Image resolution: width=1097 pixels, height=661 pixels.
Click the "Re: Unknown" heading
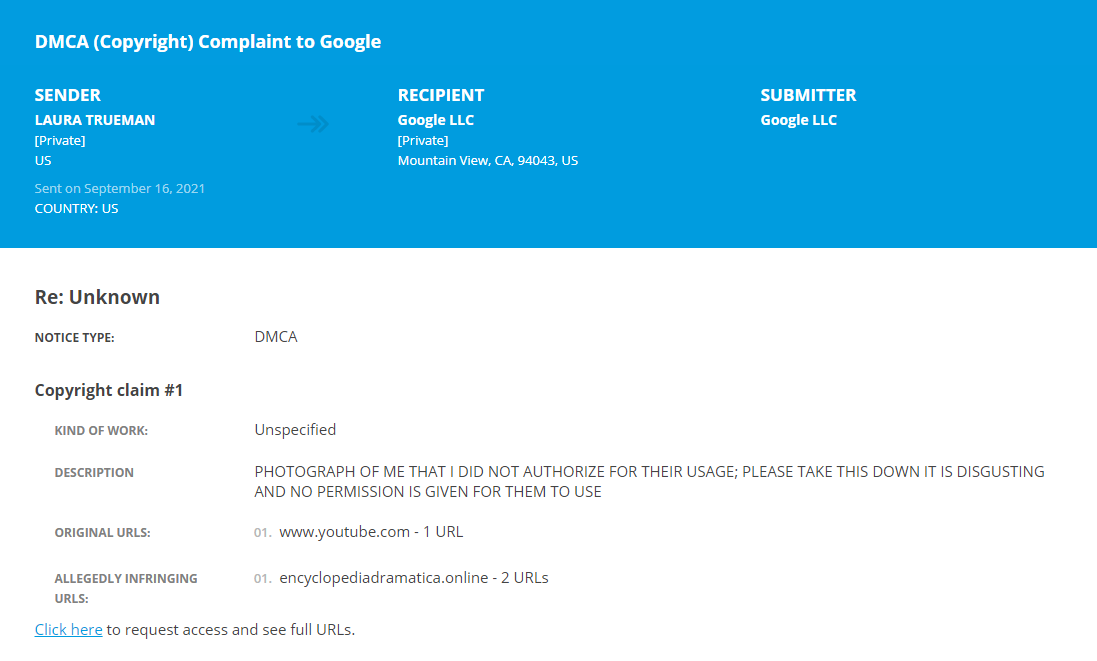(97, 297)
